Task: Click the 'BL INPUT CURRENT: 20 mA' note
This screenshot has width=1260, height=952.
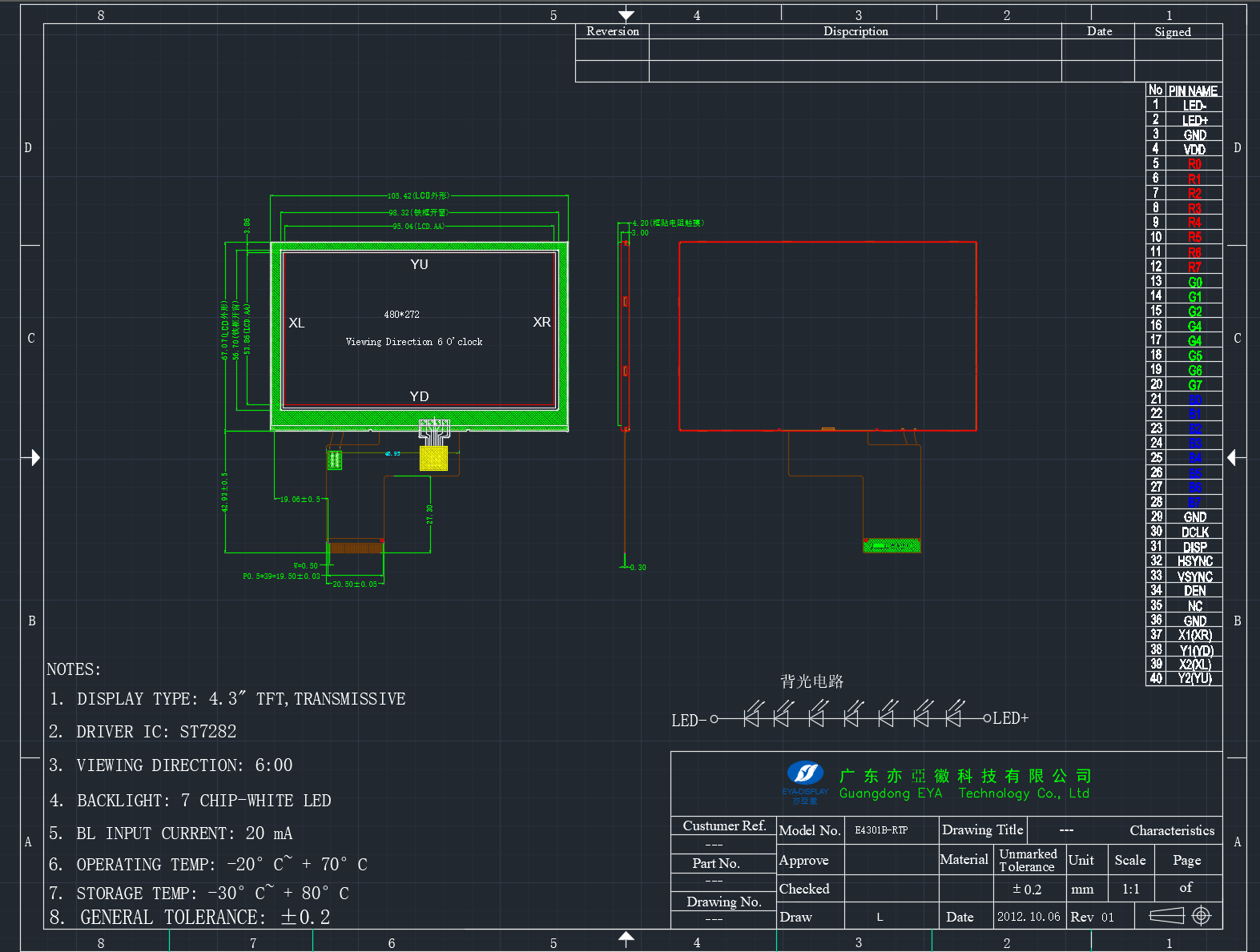Action: pos(171,834)
